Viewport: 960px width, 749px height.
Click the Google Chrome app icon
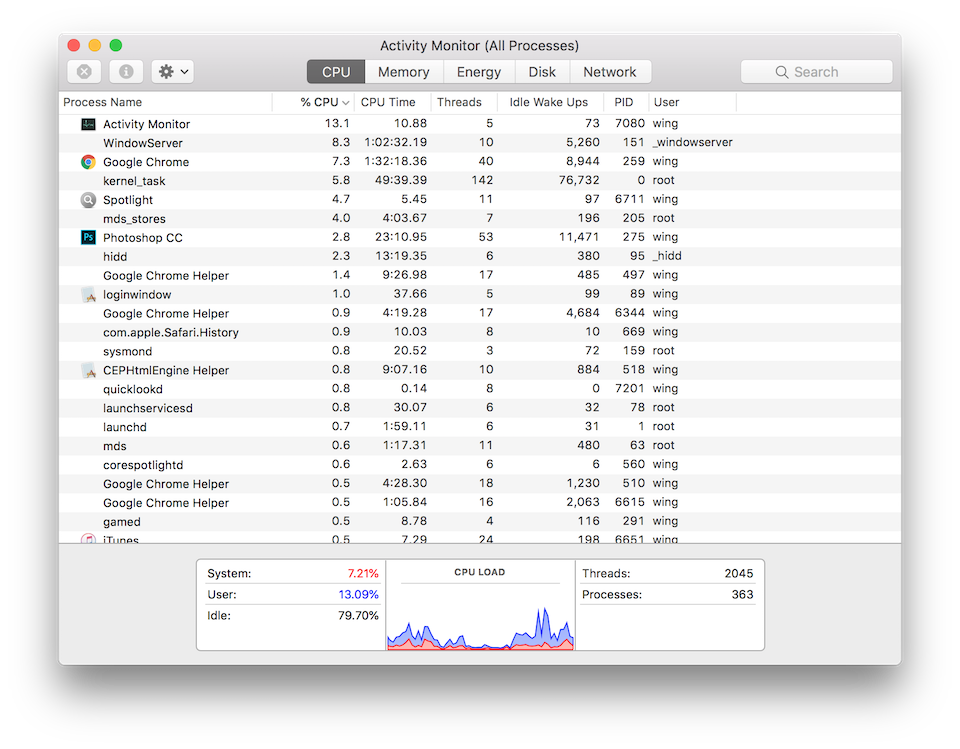pos(88,162)
